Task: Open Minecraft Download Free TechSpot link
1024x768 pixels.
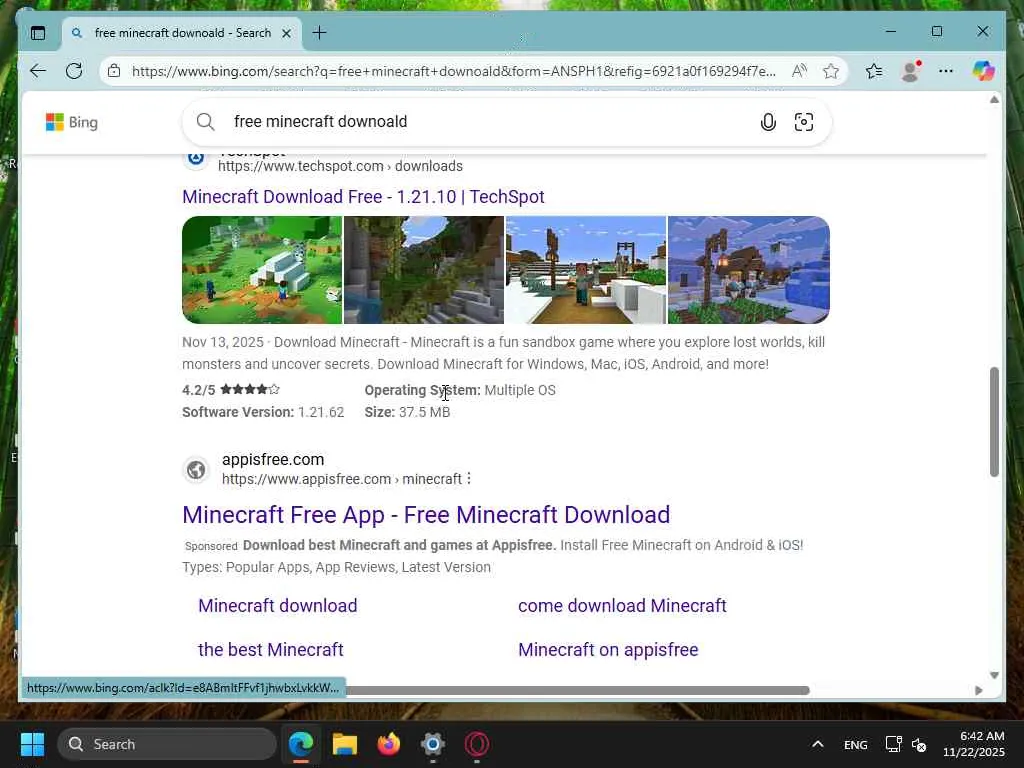Action: 363,197
